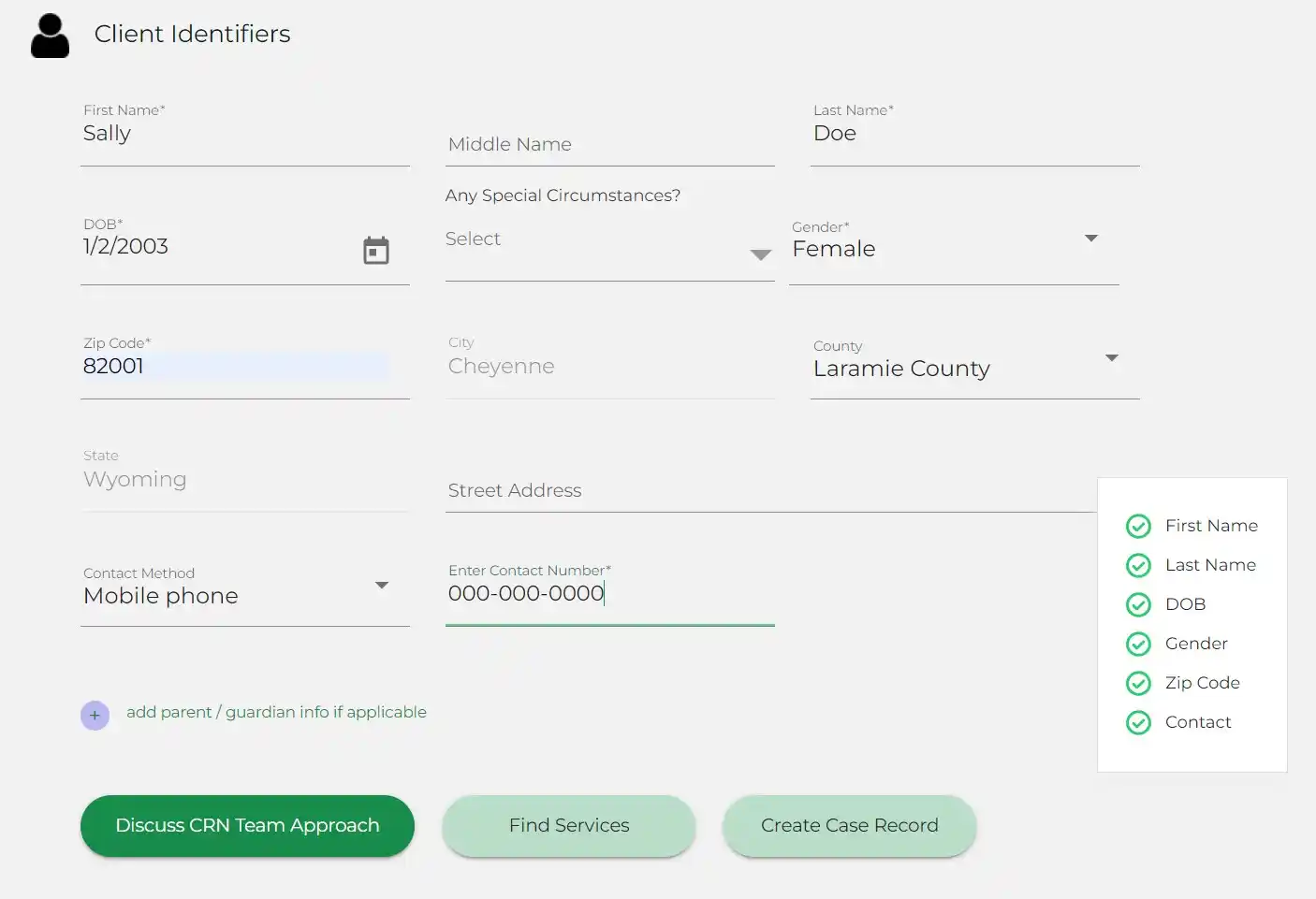The height and width of the screenshot is (899, 1316).
Task: Follow the add parent / guardian info link
Action: tap(276, 712)
